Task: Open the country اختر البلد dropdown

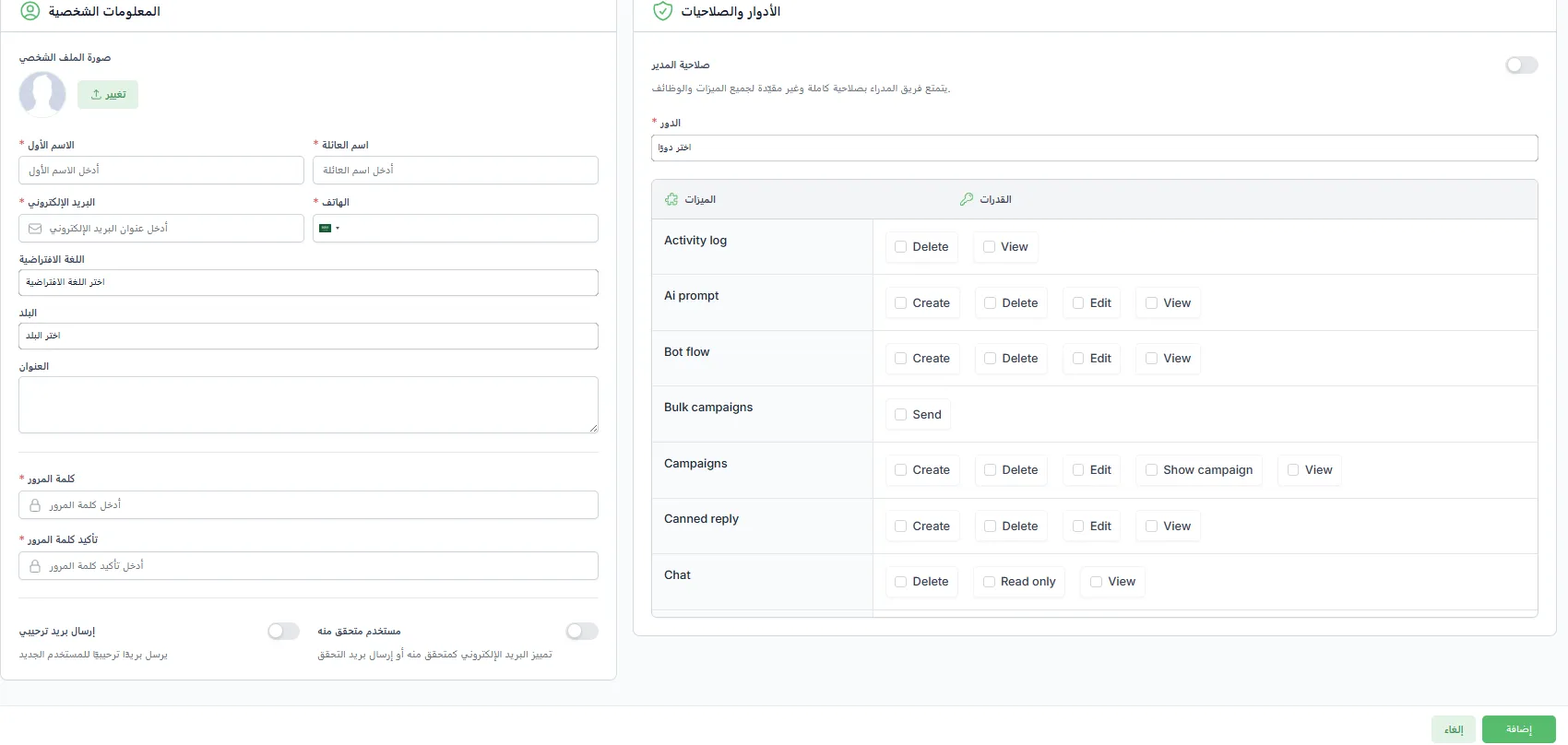Action: point(308,336)
